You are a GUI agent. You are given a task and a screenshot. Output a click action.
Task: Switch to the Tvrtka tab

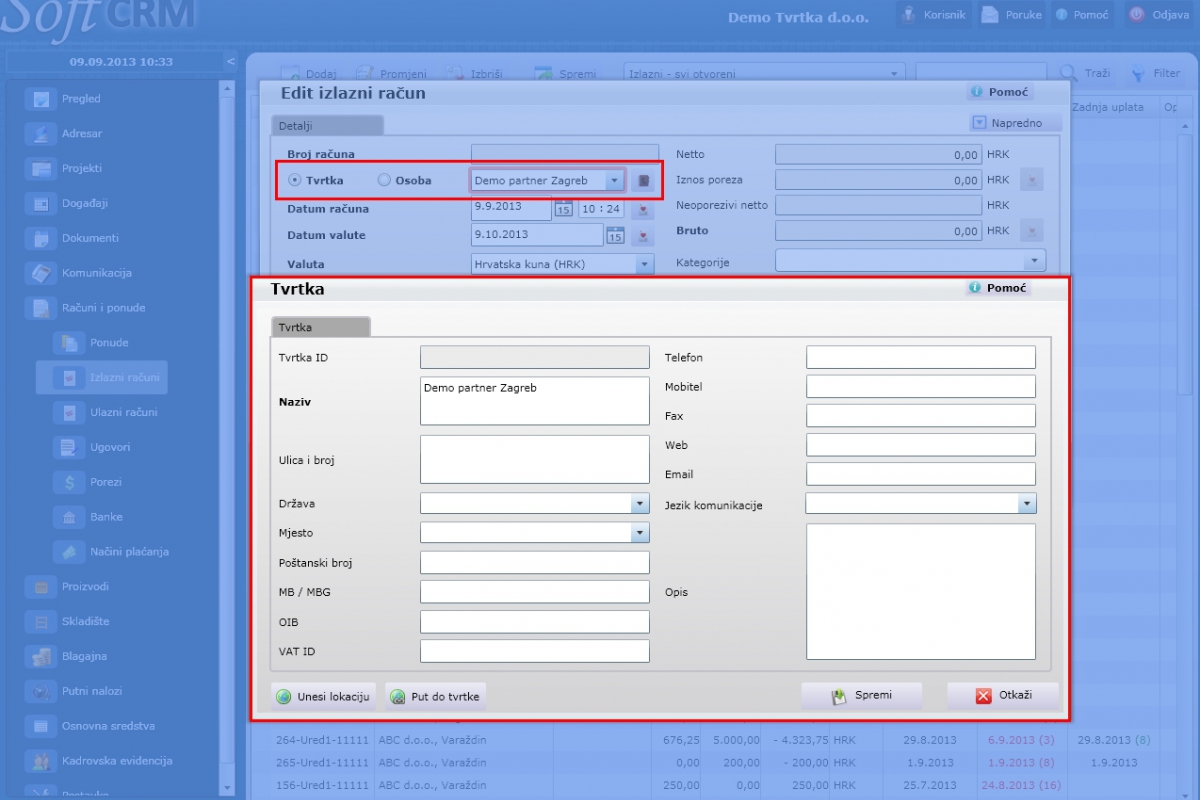320,327
